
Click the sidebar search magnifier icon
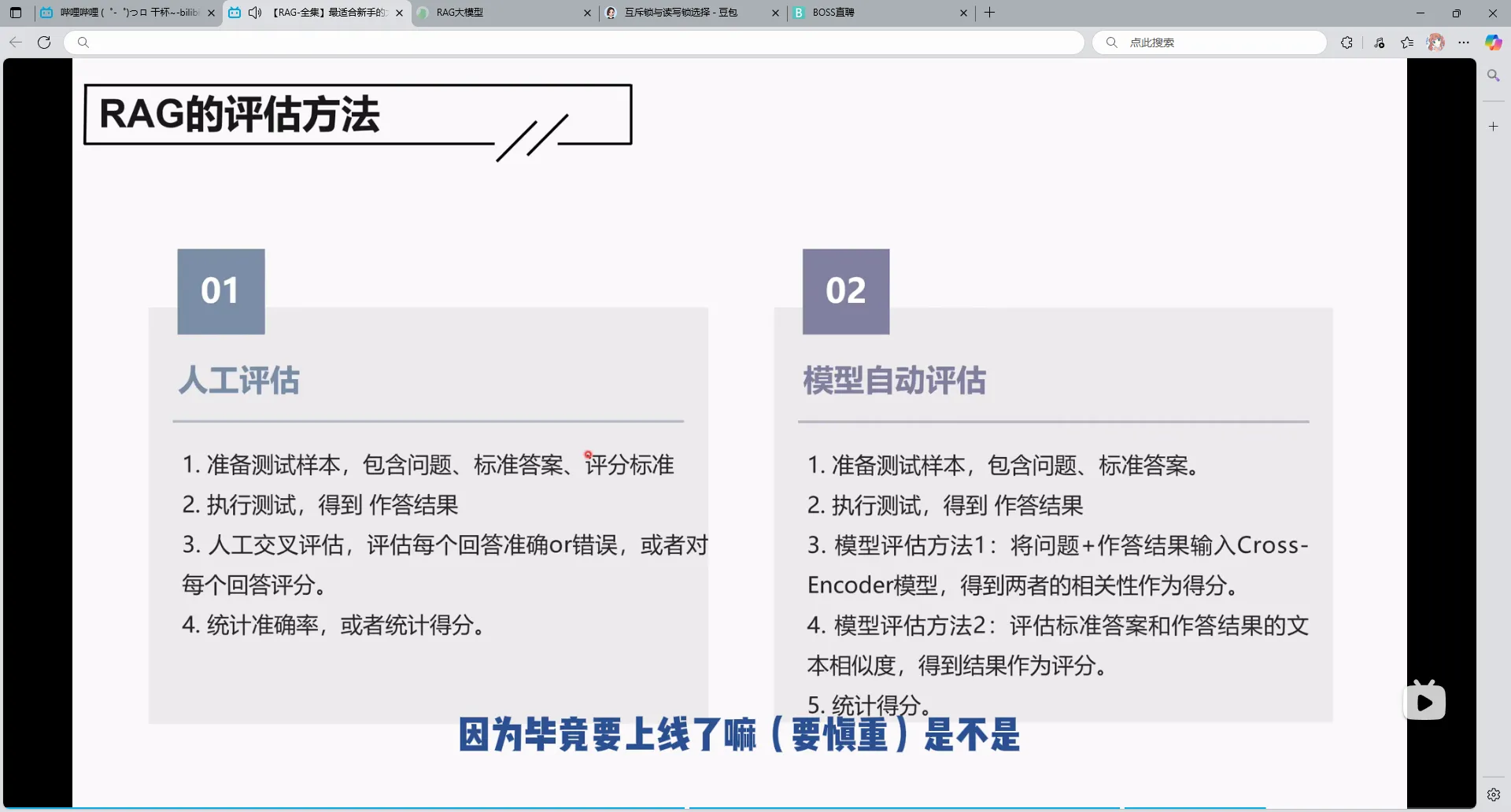[x=1493, y=76]
